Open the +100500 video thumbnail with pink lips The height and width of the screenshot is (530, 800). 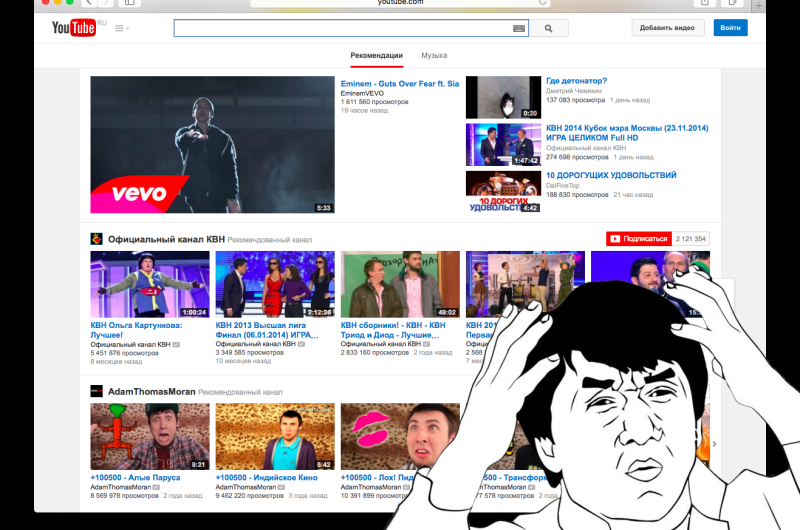pos(400,436)
